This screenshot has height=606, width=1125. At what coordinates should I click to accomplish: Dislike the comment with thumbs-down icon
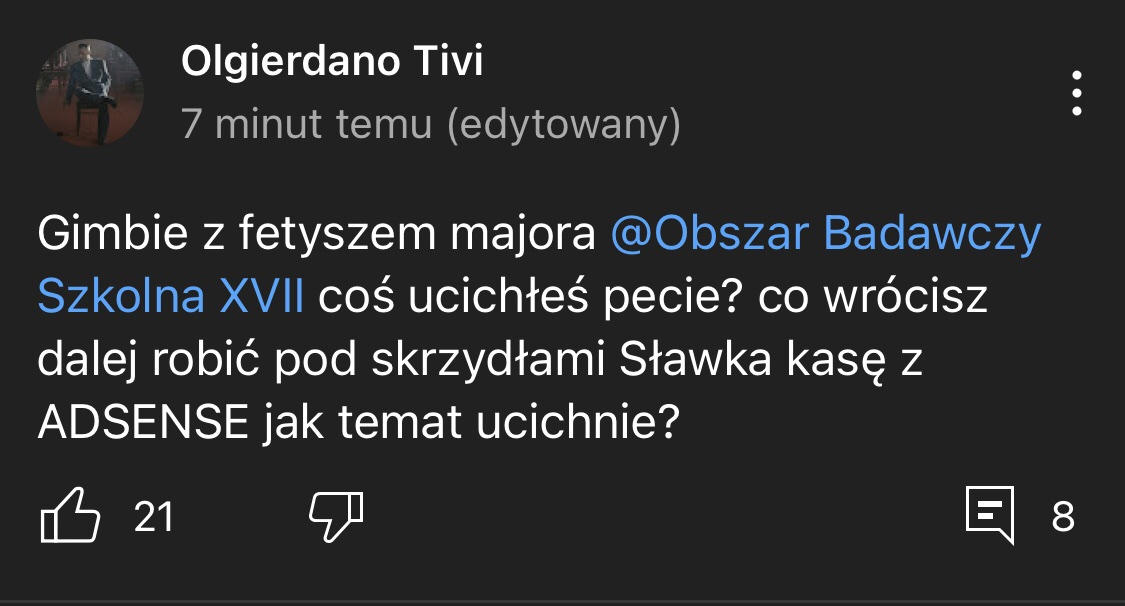pos(335,517)
